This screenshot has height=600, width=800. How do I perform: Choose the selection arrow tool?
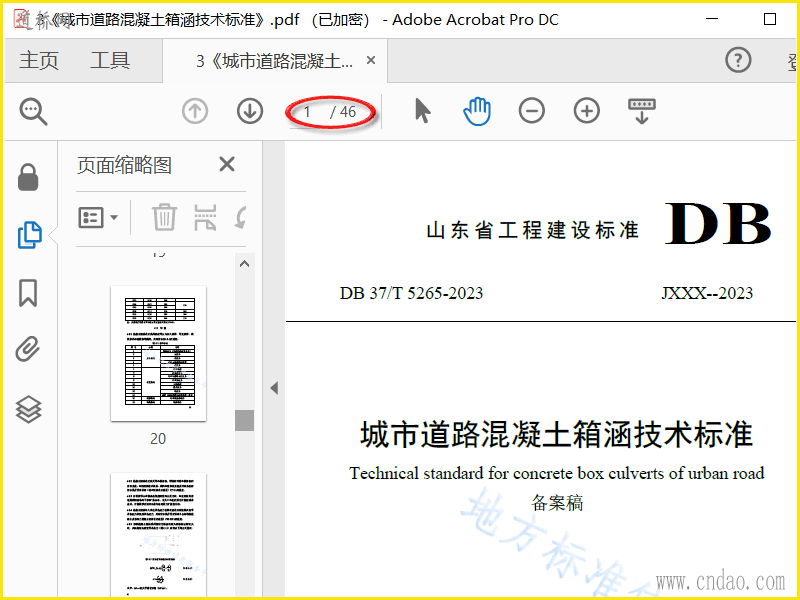[422, 111]
